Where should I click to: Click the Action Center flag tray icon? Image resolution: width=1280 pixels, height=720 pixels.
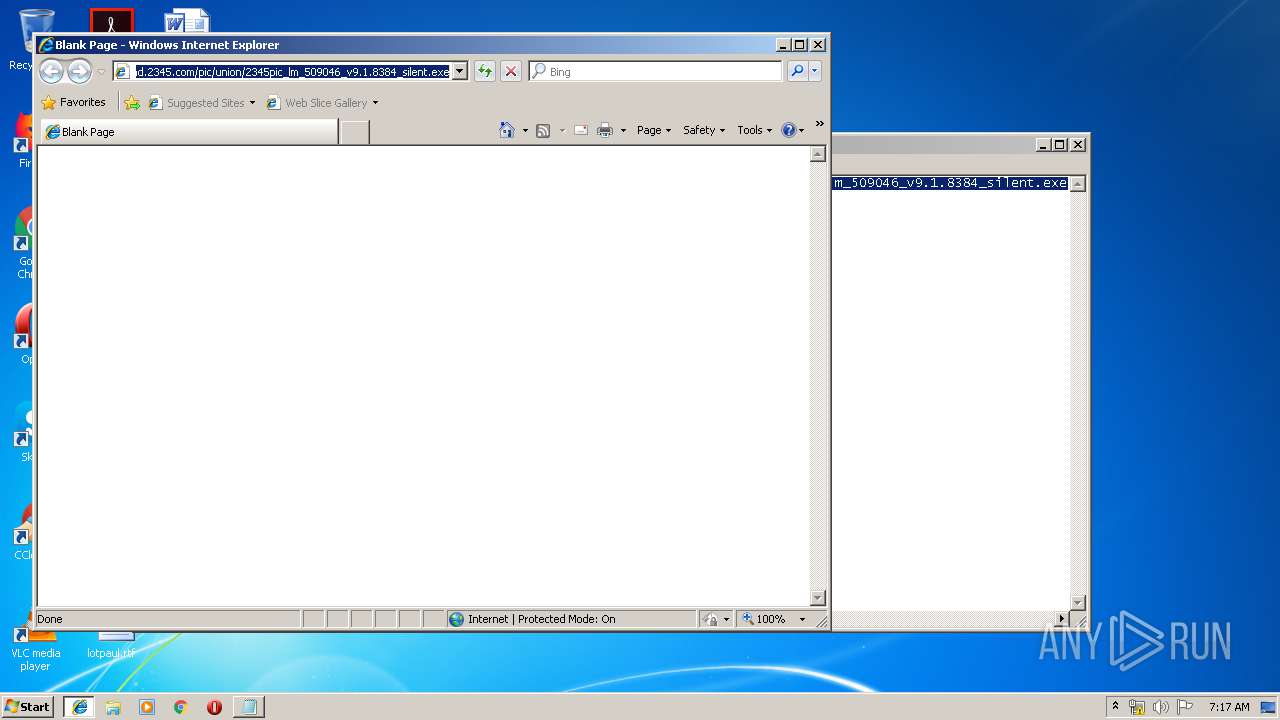coord(1185,707)
